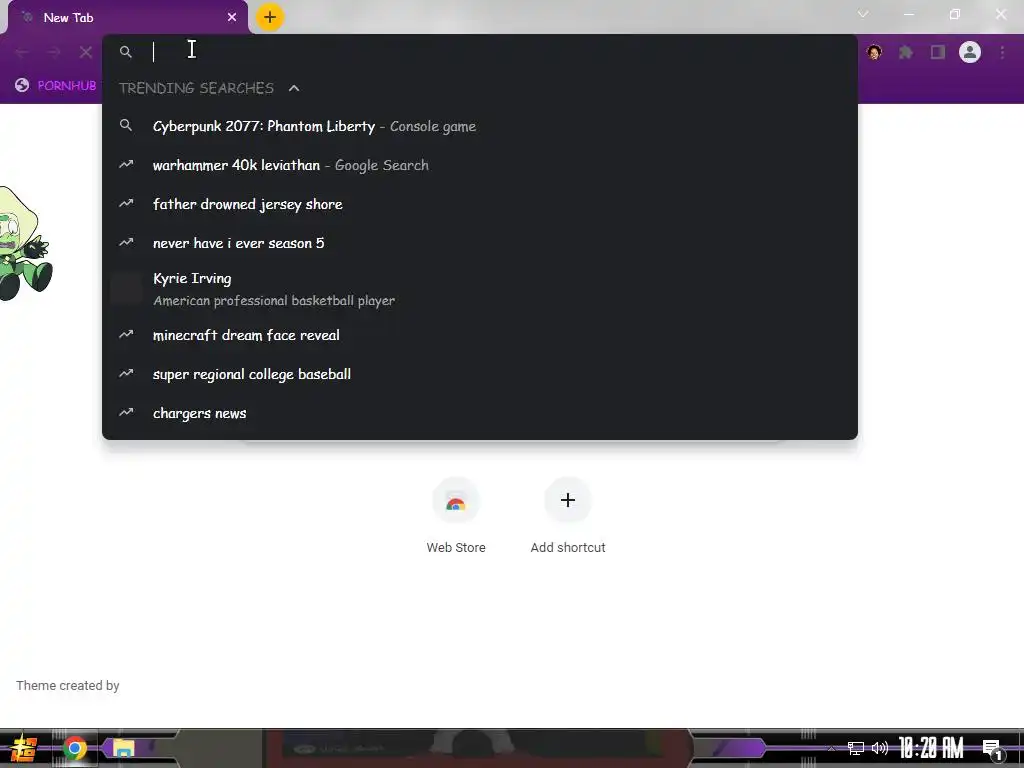Open File Explorer from the taskbar

pyautogui.click(x=123, y=748)
